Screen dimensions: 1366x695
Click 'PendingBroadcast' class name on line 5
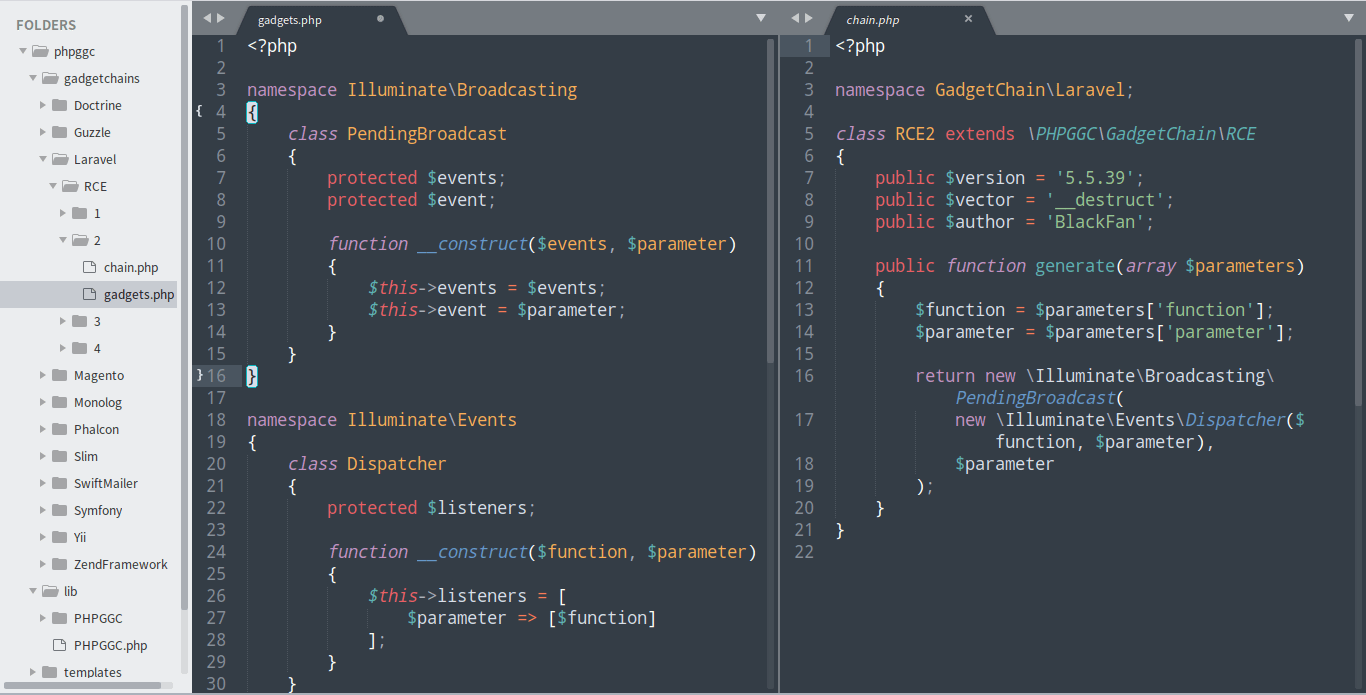coord(427,133)
